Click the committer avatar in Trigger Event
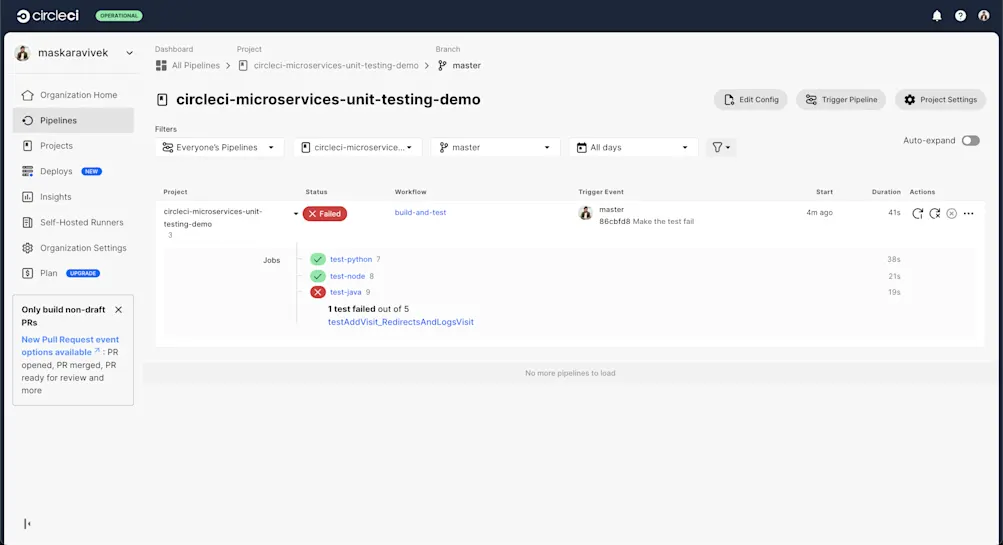Screen dimensions: 1003x545 pos(585,214)
